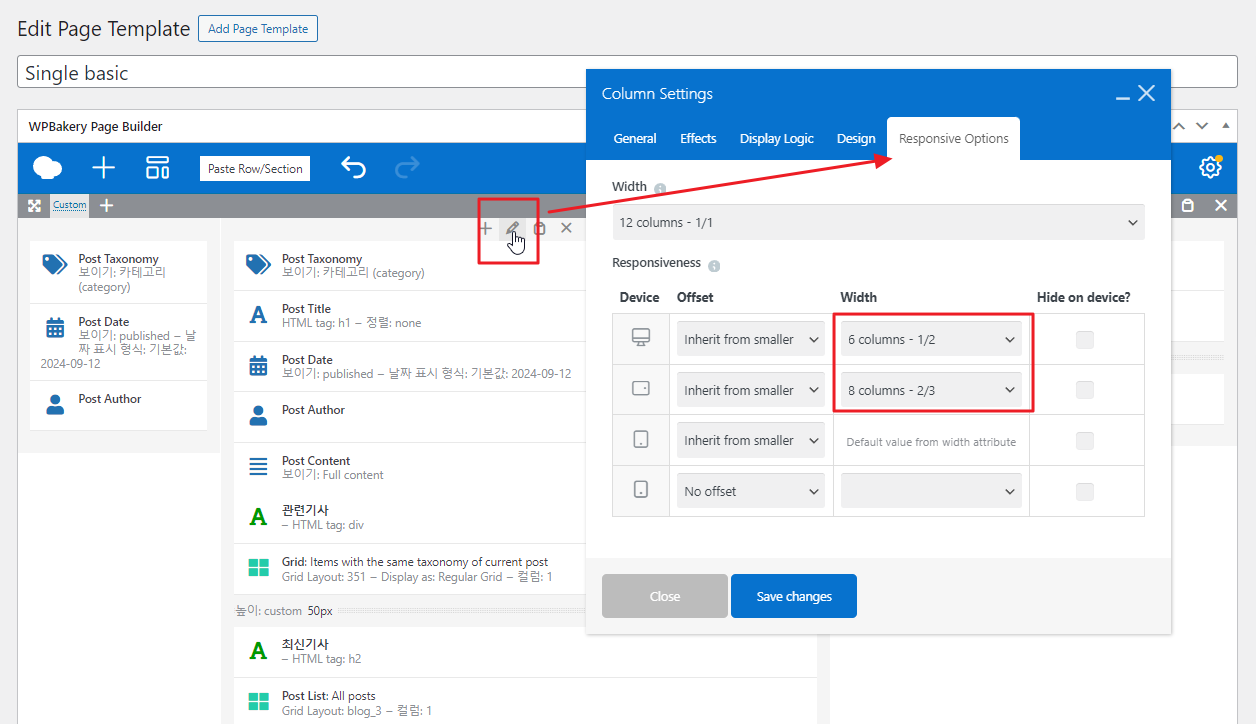Open the 6 columns - 1/2 width dropdown
Screen dimensions: 1256x724
931,339
